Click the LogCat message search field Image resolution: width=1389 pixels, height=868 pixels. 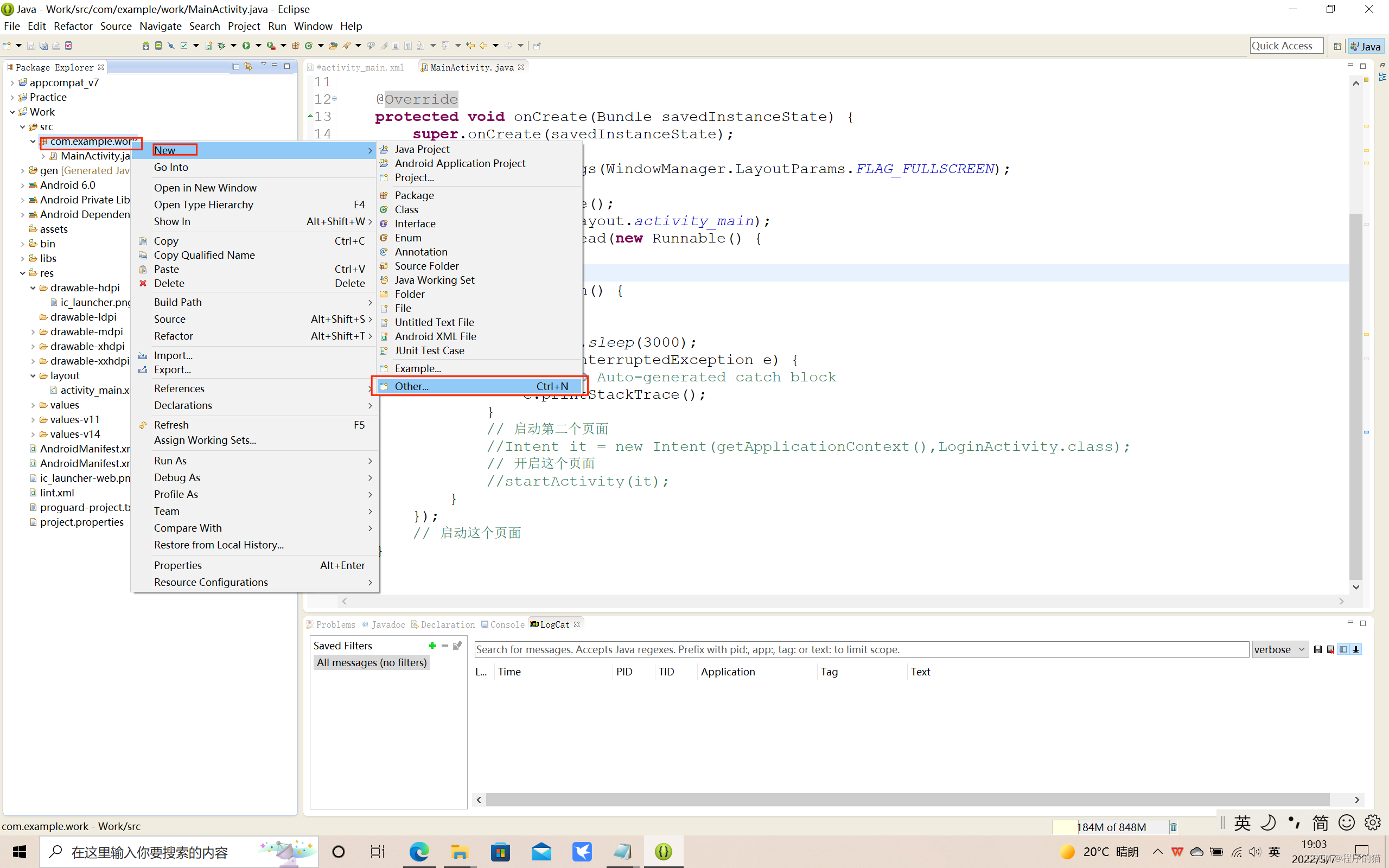(861, 649)
